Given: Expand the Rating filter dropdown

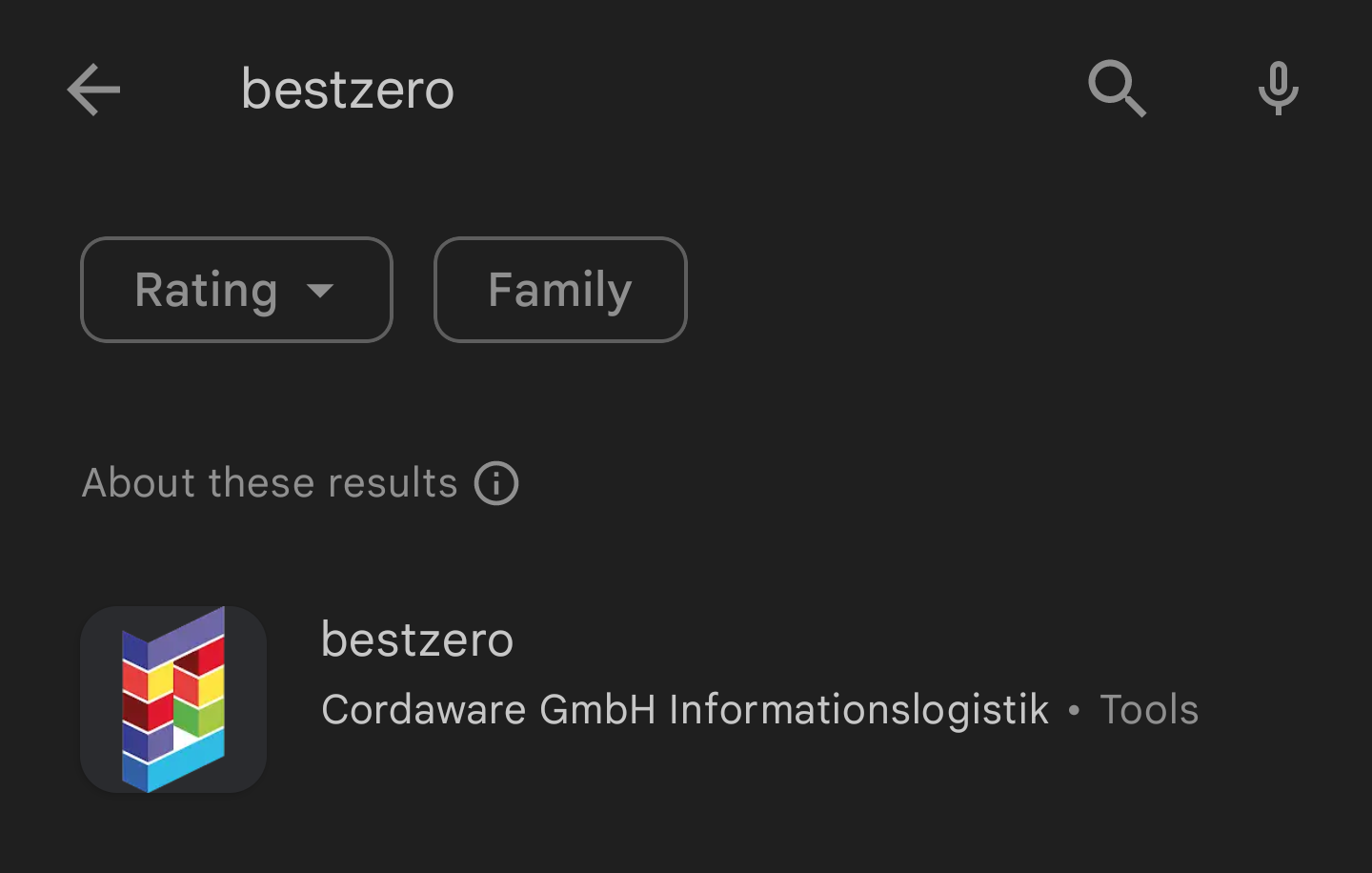Looking at the screenshot, I should pos(236,290).
